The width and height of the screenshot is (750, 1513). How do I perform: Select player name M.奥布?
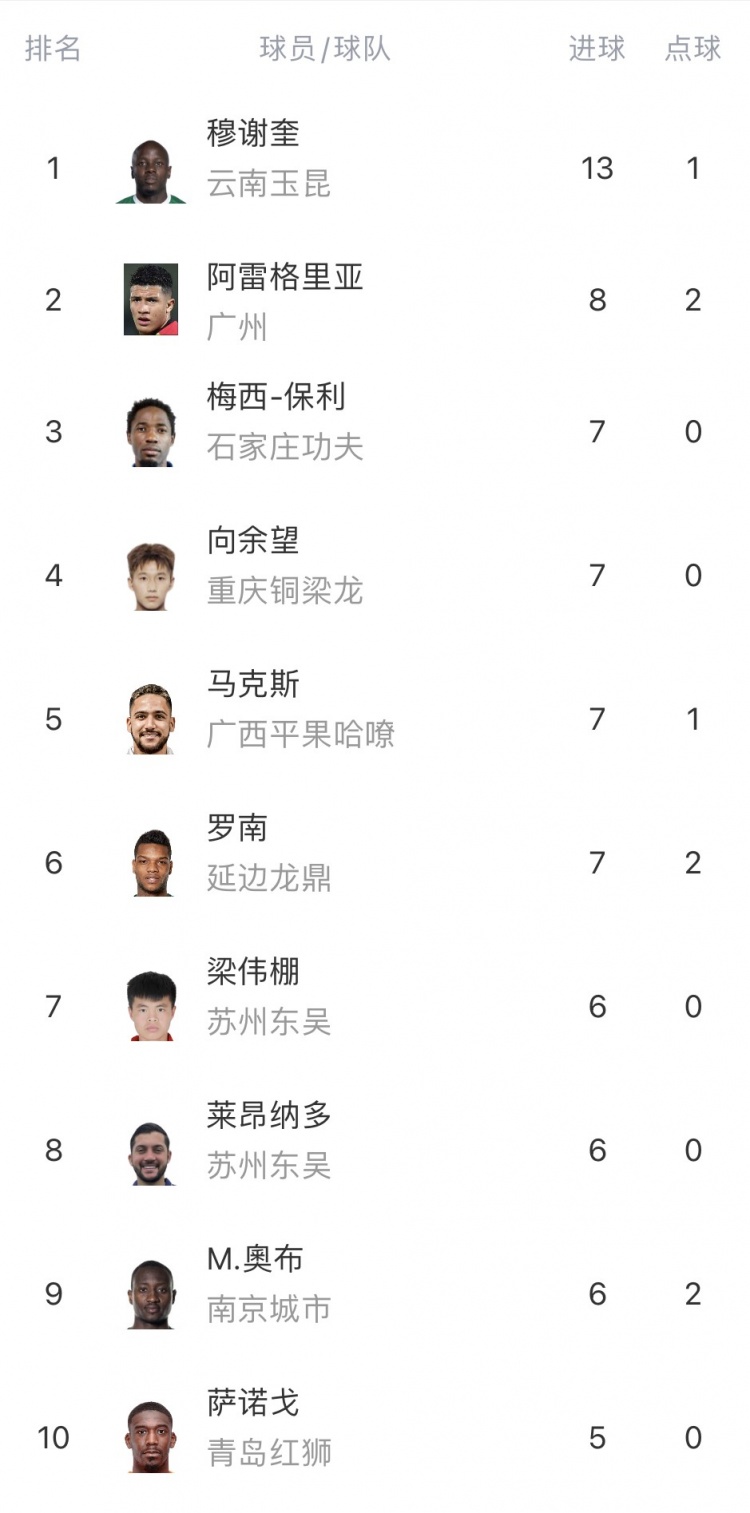tap(255, 1259)
